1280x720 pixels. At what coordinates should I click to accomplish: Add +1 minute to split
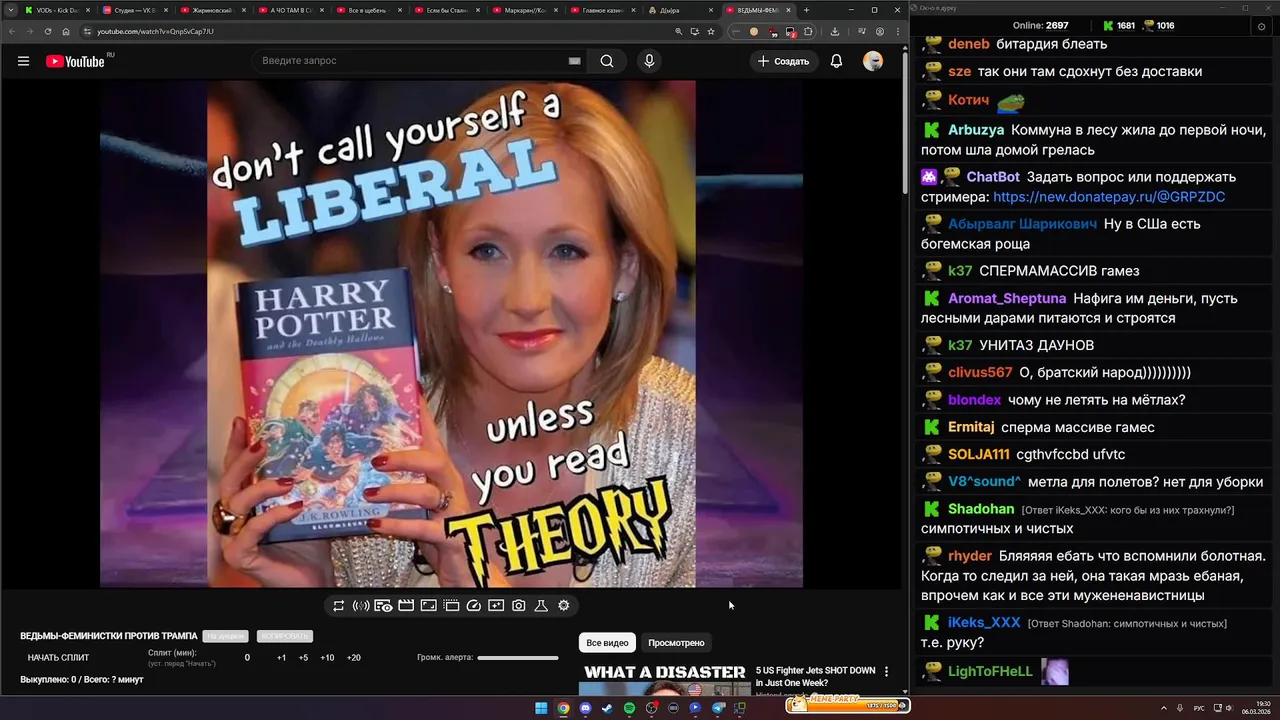coord(281,658)
